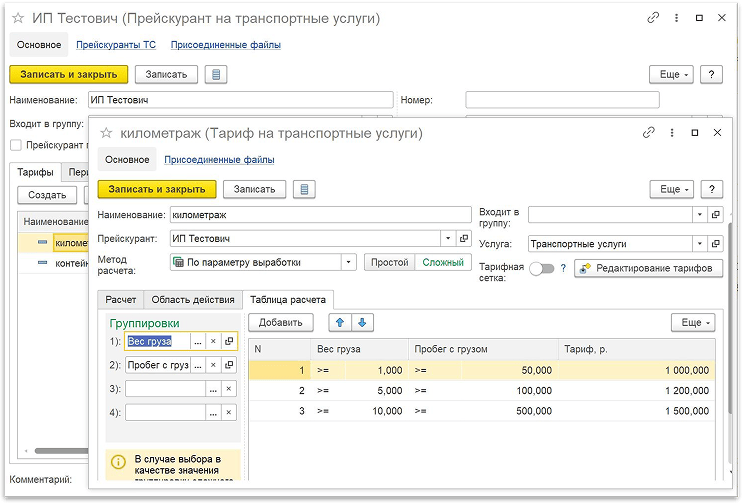The height and width of the screenshot is (504, 742).
Task: Click Записать in the tariff window
Action: [x=255, y=189]
